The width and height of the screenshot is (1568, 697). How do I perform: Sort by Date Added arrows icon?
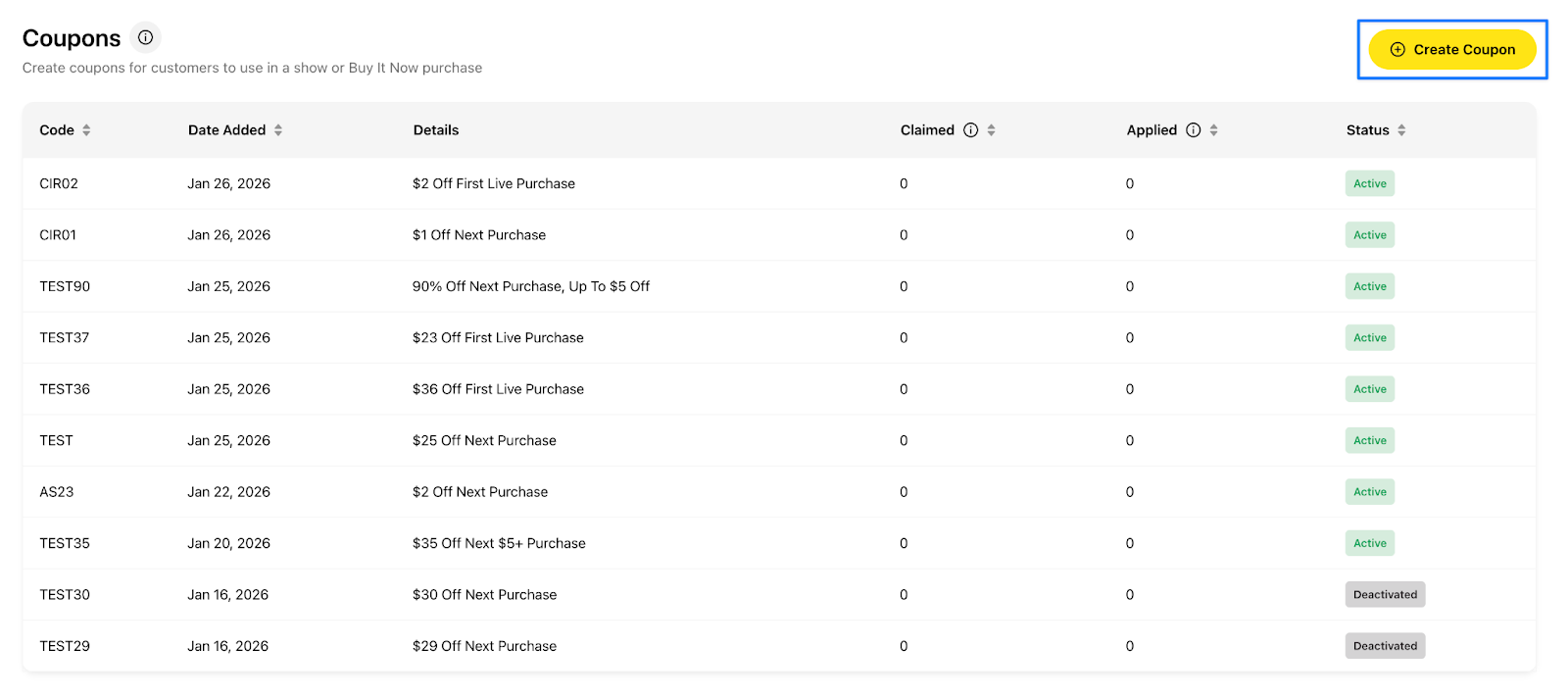(278, 130)
